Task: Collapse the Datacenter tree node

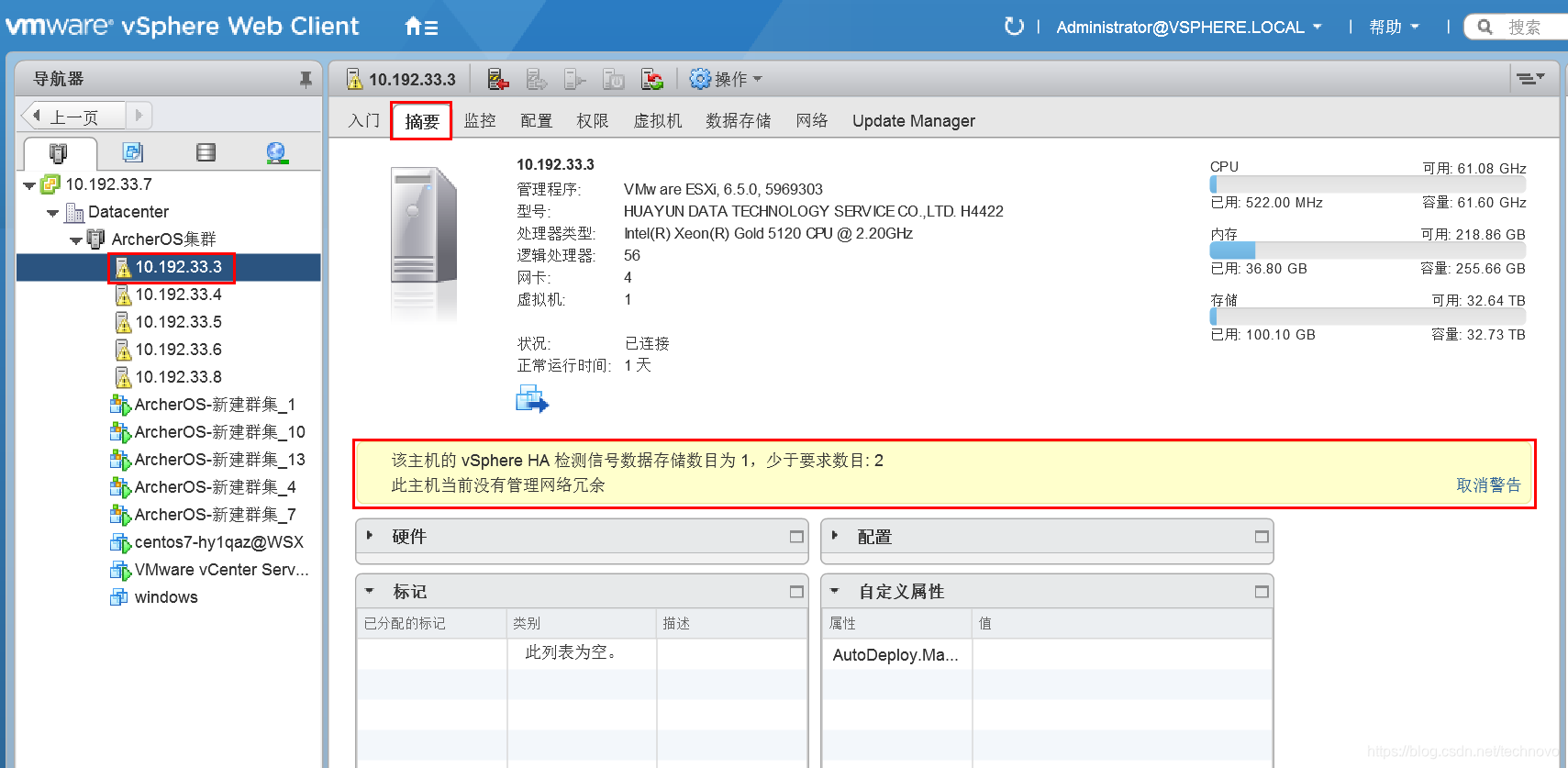Action: (52, 213)
